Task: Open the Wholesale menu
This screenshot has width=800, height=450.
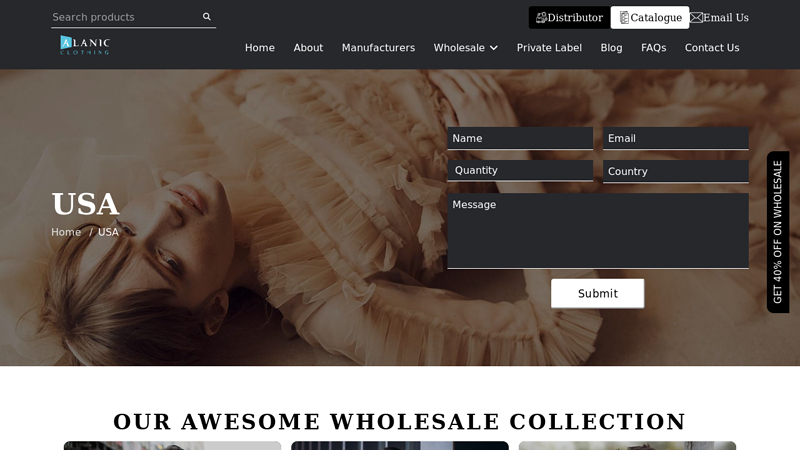Action: (x=459, y=47)
